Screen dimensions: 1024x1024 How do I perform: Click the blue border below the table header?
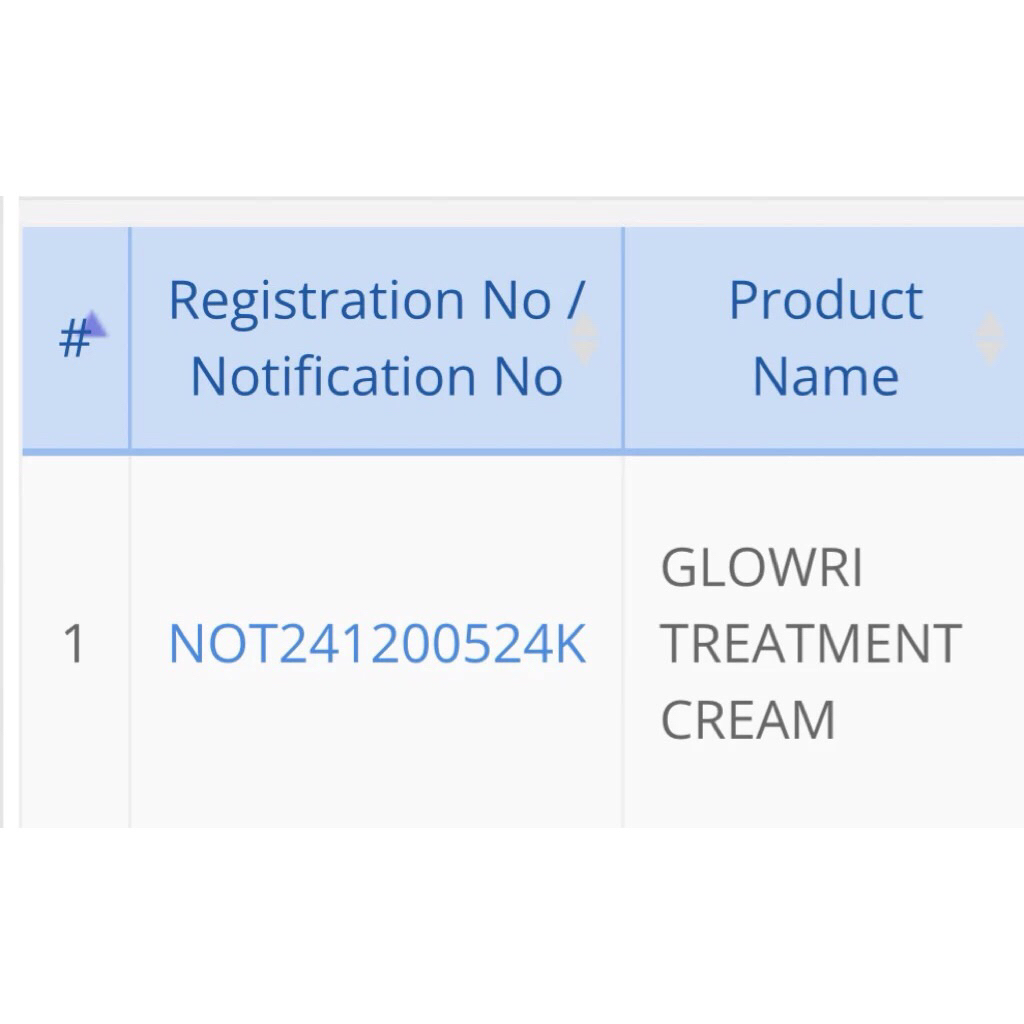(x=520, y=452)
